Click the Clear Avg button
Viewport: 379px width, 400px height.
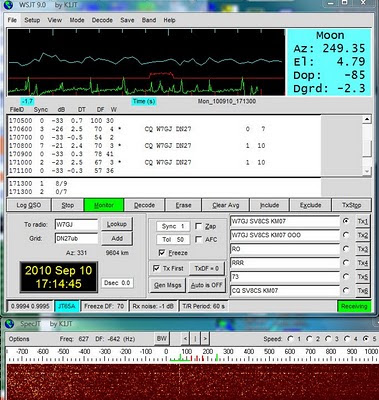[x=226, y=205]
